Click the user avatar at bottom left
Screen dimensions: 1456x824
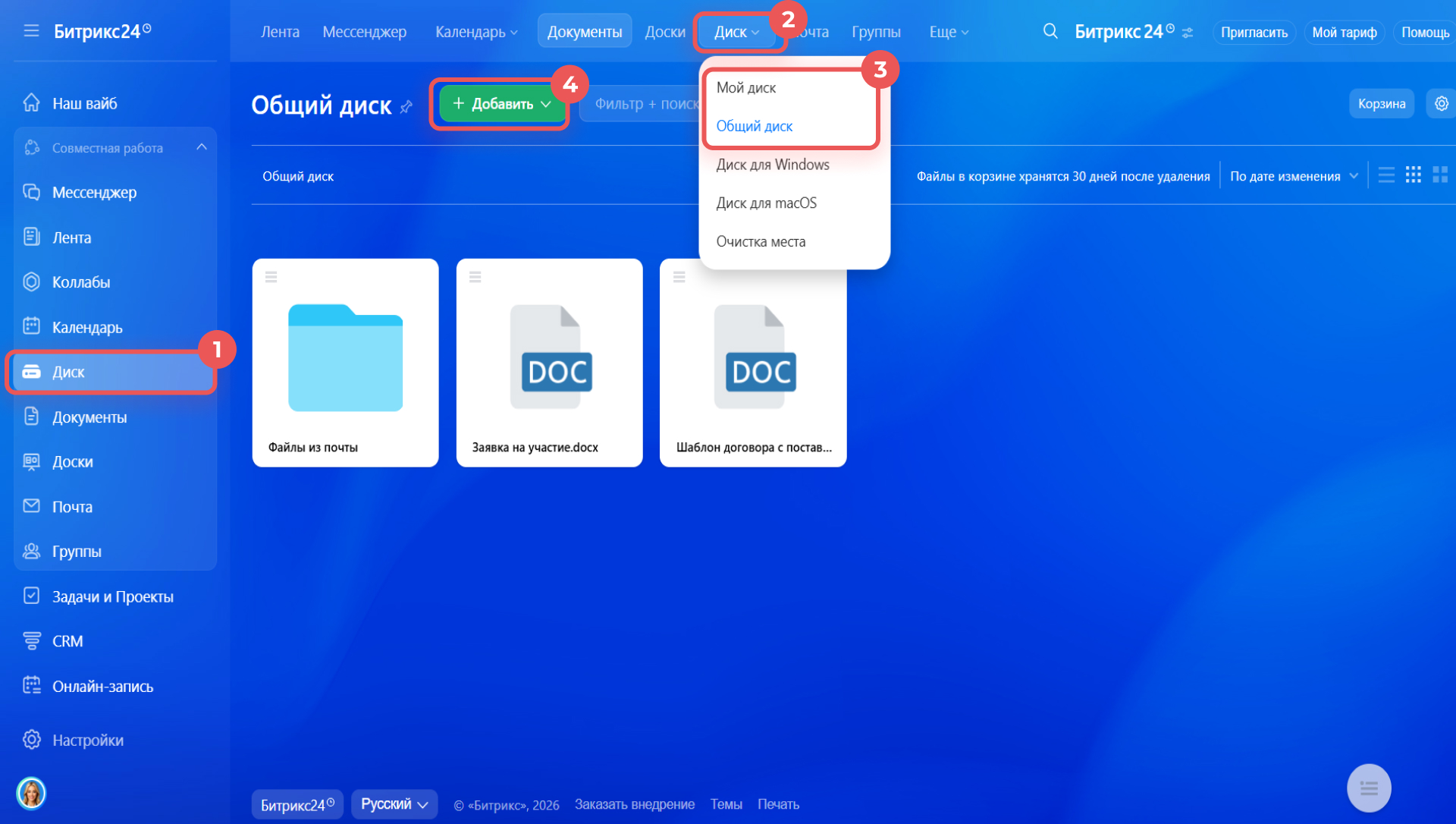click(31, 793)
